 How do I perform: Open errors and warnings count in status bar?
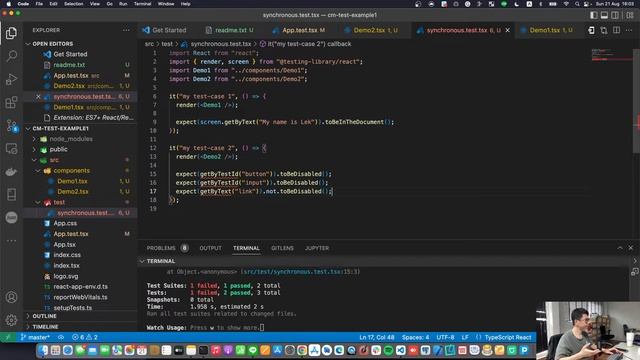click(x=84, y=337)
